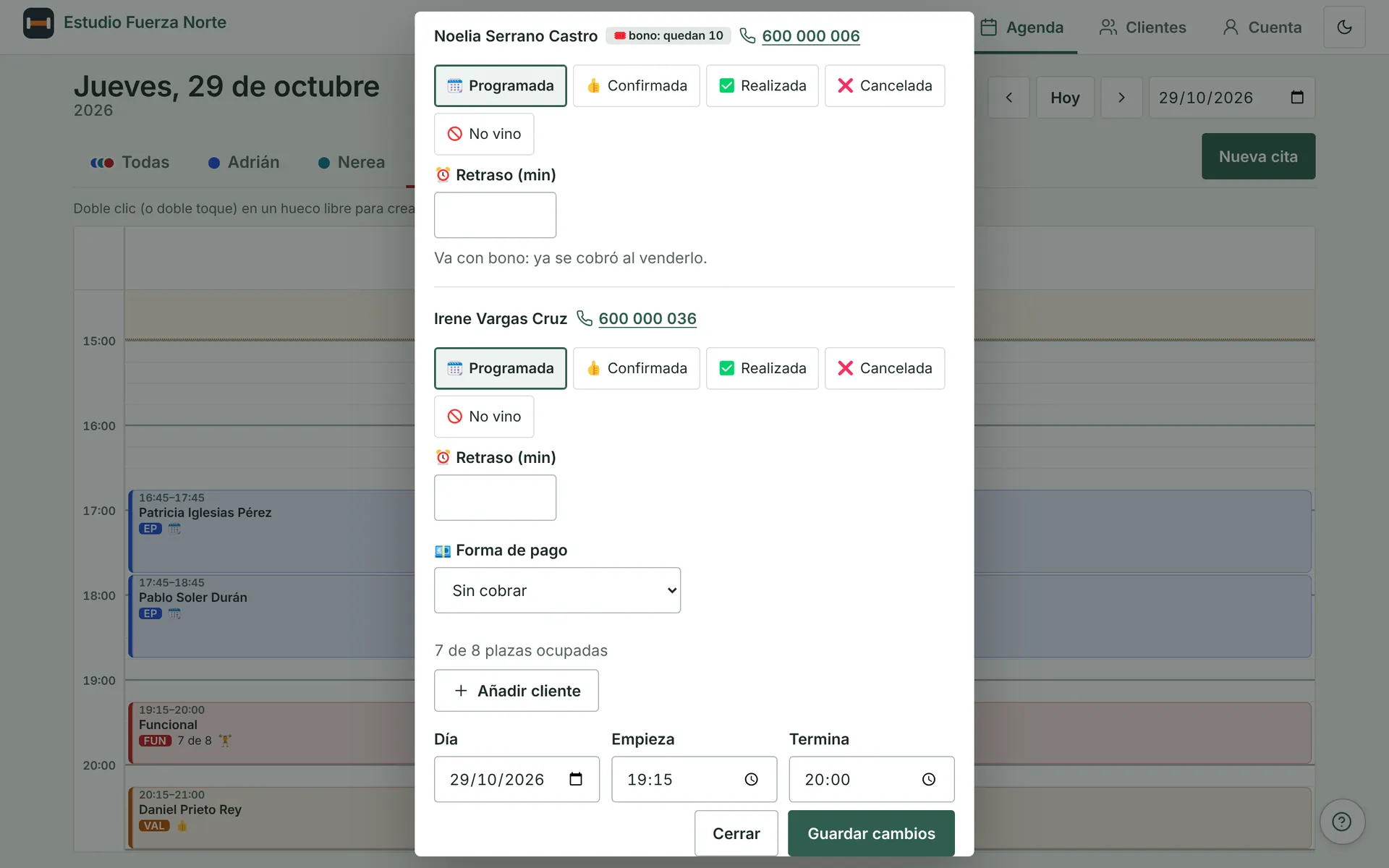Mark Irene Vargas as No vino
This screenshot has height=868, width=1389.
(x=484, y=417)
